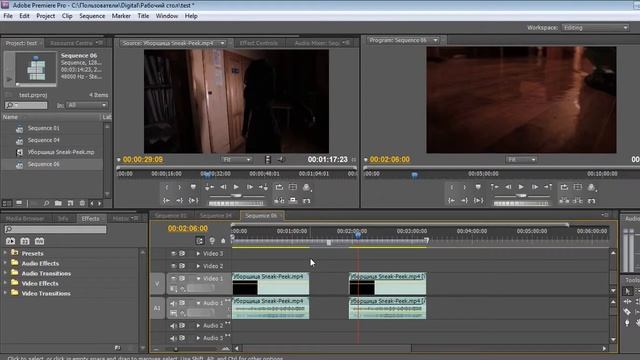The height and width of the screenshot is (360, 640).
Task: Set Out point in Source monitor
Action: click(179, 187)
